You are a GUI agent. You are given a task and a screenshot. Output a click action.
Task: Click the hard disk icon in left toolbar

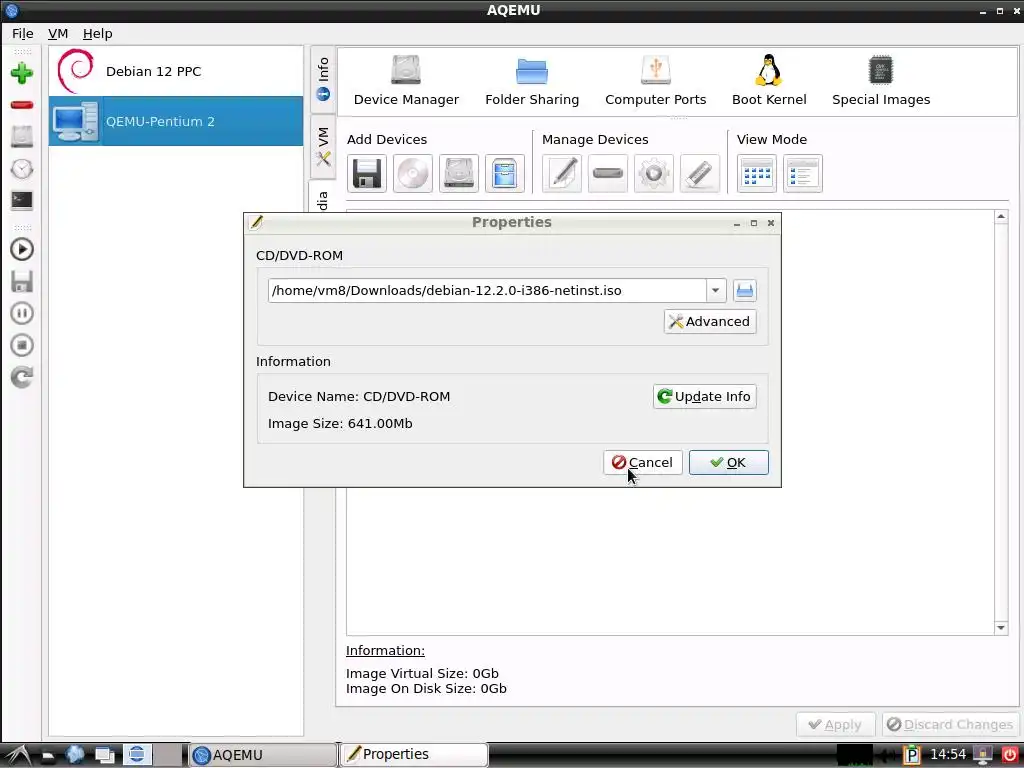click(22, 136)
